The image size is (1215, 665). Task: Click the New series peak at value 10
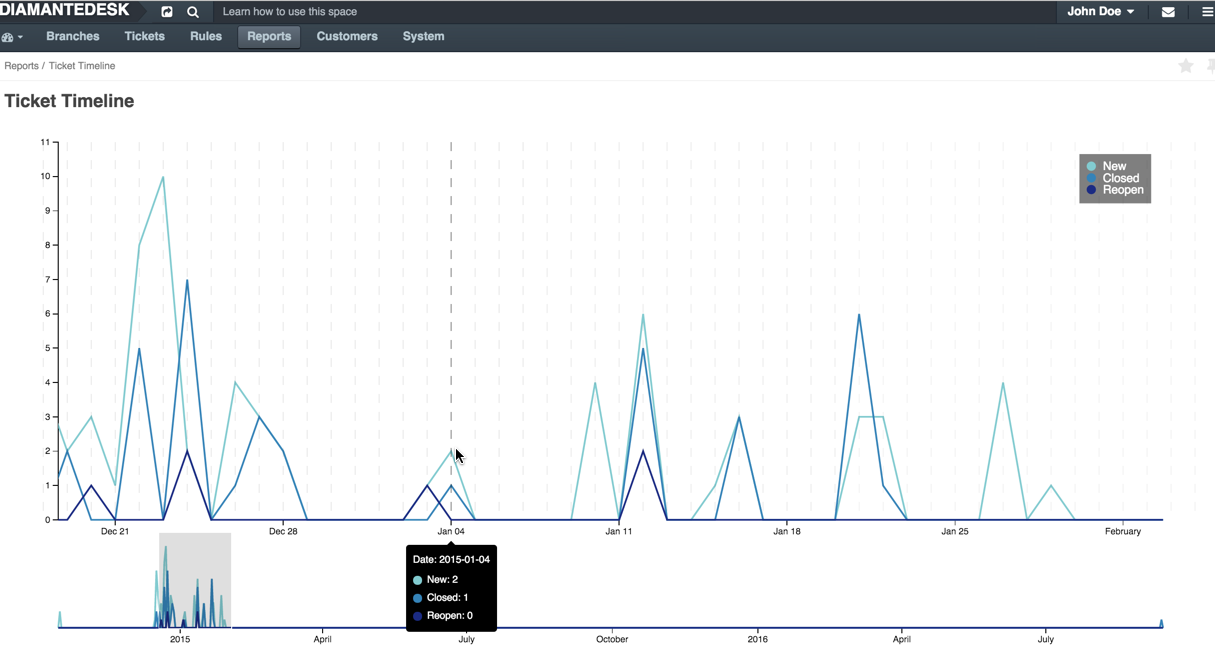tap(163, 177)
